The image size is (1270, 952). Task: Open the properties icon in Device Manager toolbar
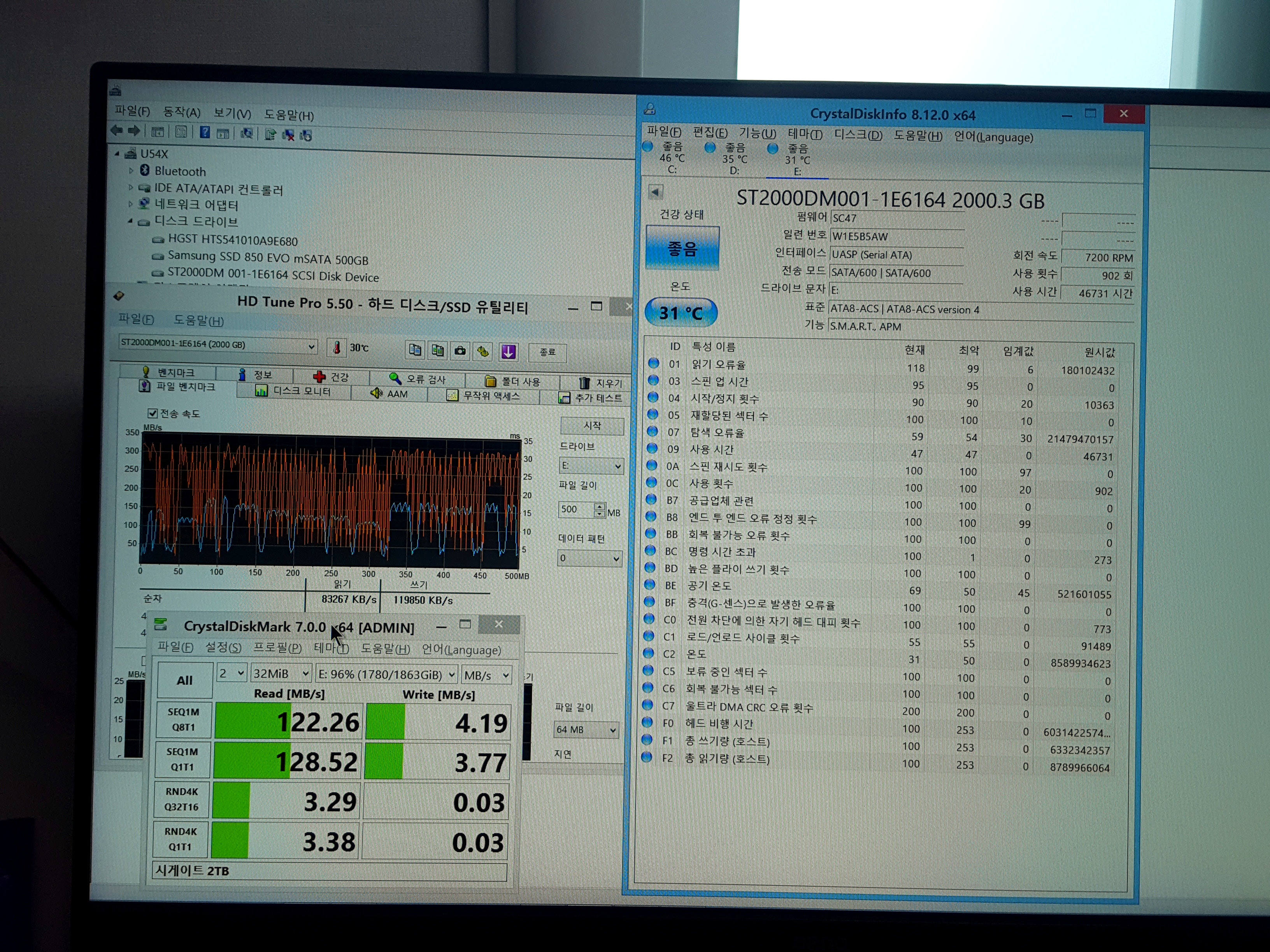(x=181, y=132)
